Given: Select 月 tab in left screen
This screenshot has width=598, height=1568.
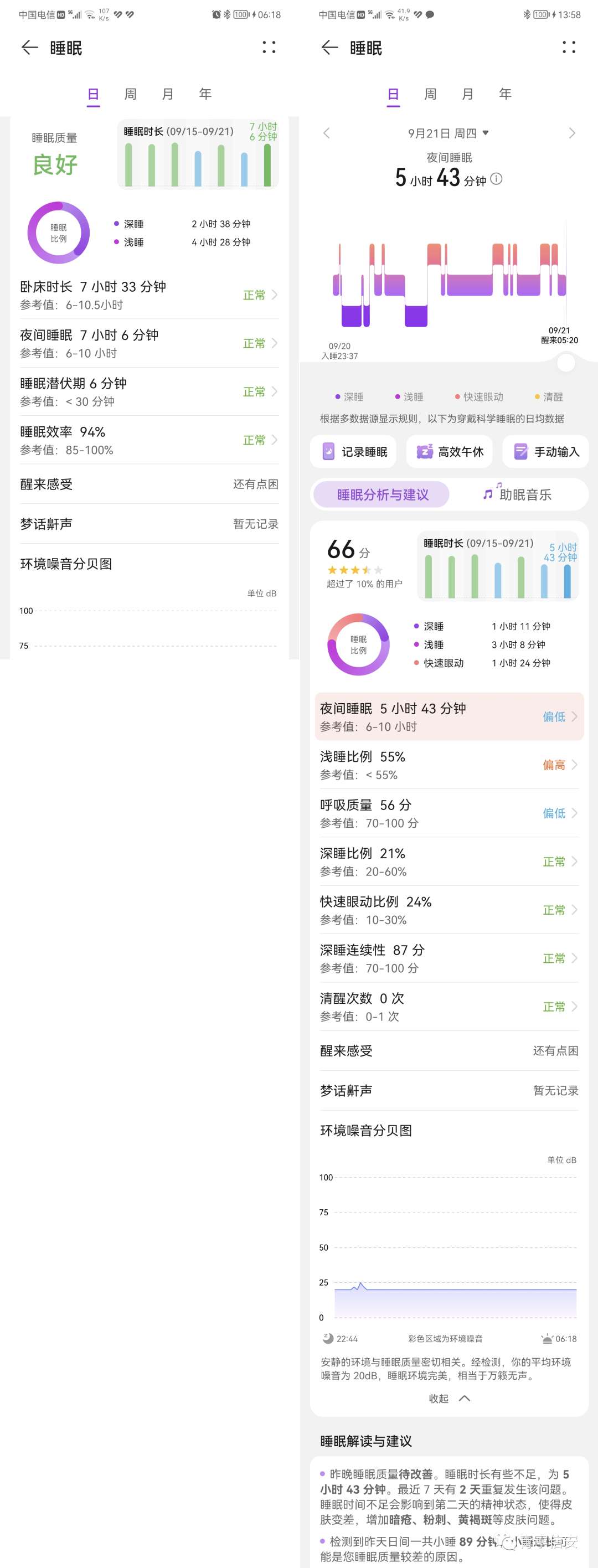Looking at the screenshot, I should pyautogui.click(x=167, y=94).
